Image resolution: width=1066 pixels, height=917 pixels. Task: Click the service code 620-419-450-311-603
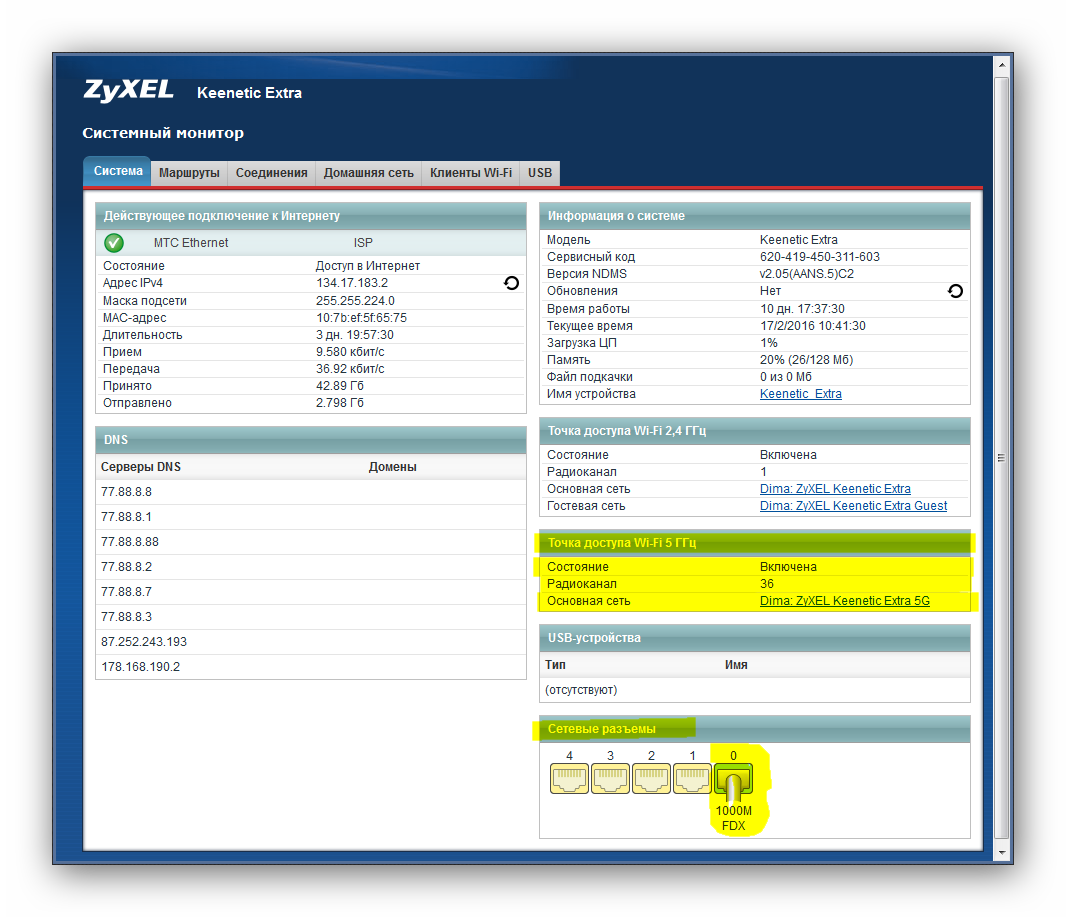(x=820, y=256)
